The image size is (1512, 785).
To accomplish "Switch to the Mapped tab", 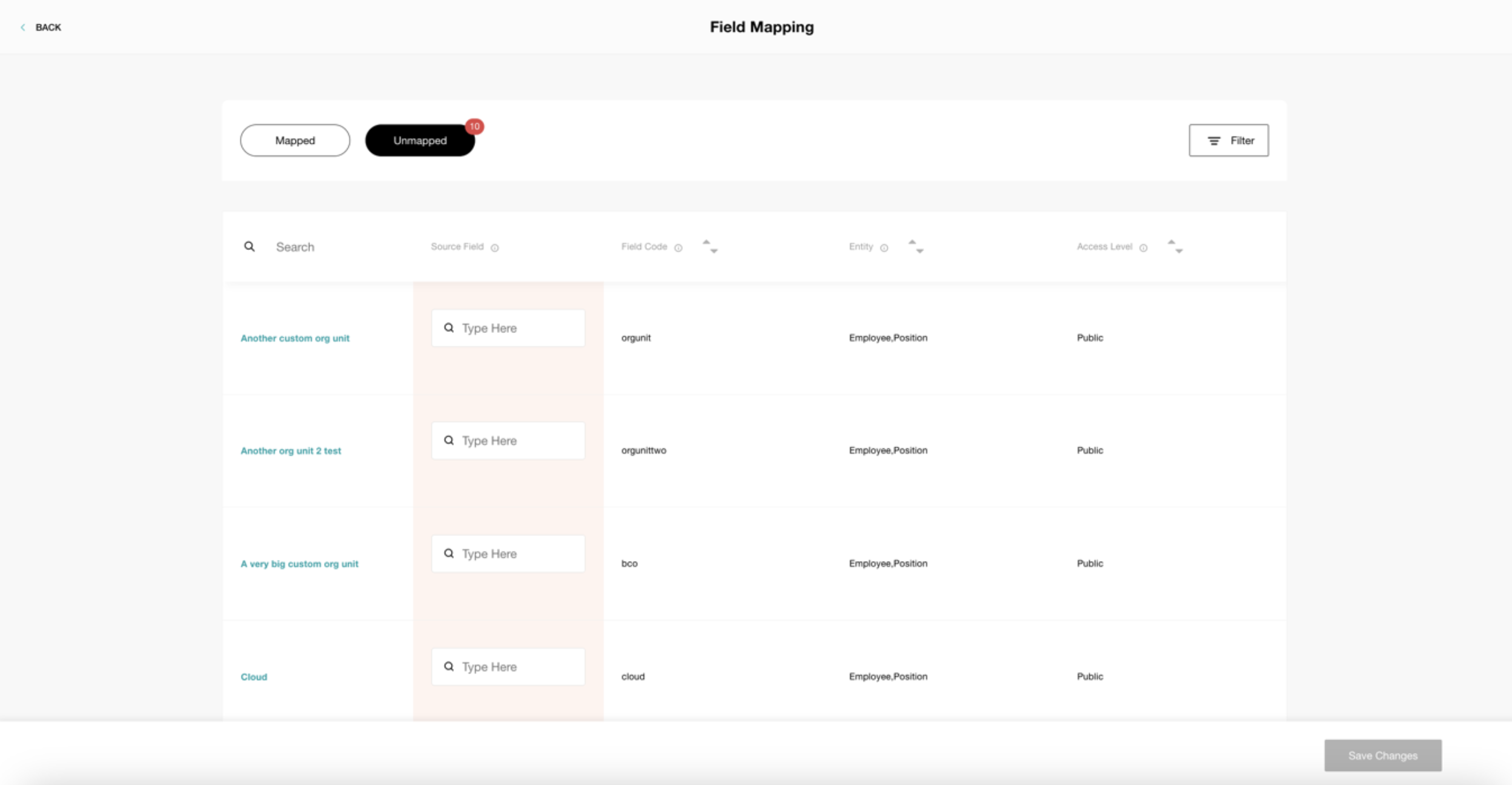I will [x=295, y=140].
